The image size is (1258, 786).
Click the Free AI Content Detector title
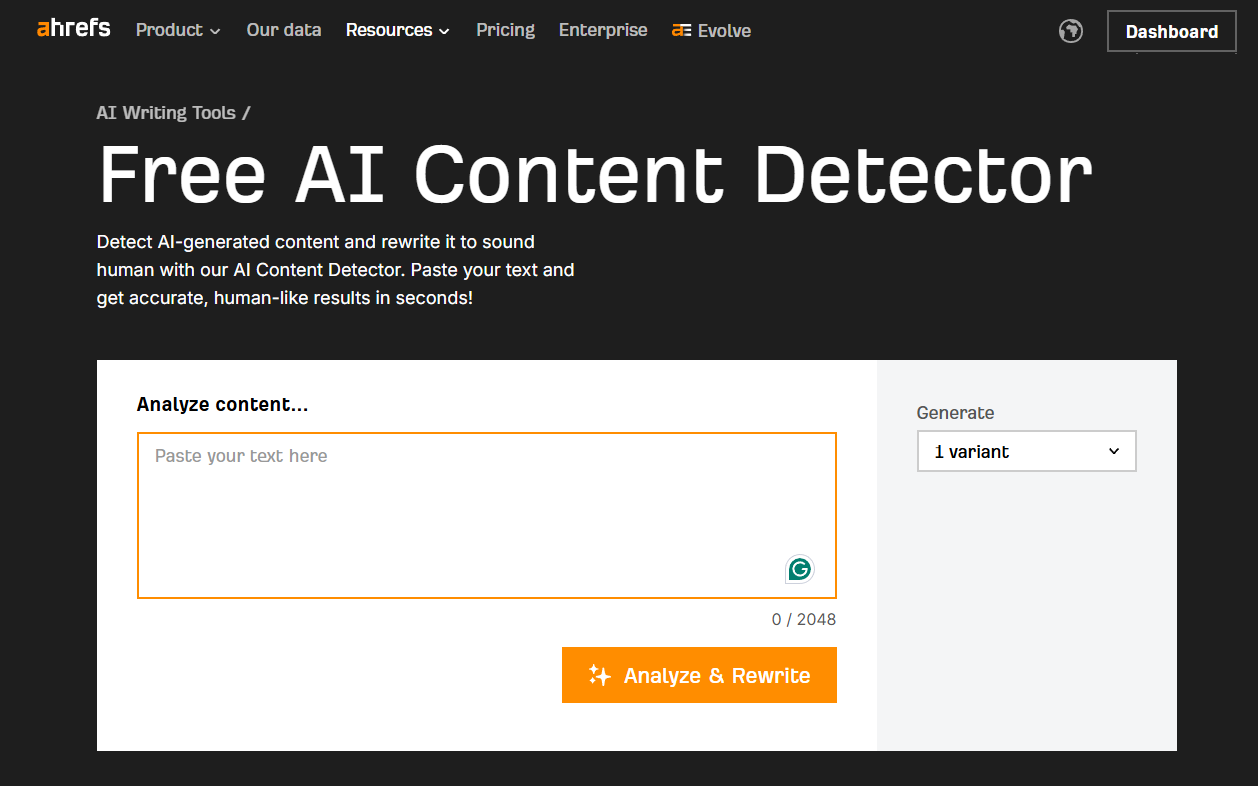(594, 175)
